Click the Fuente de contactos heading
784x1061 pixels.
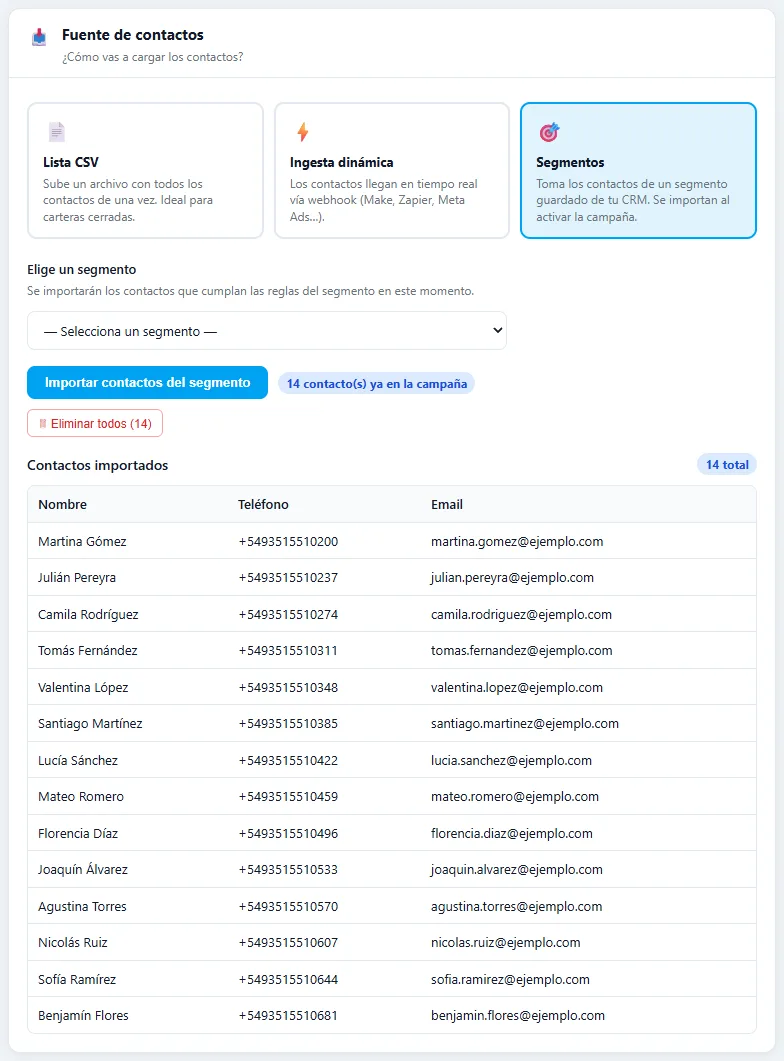133,35
